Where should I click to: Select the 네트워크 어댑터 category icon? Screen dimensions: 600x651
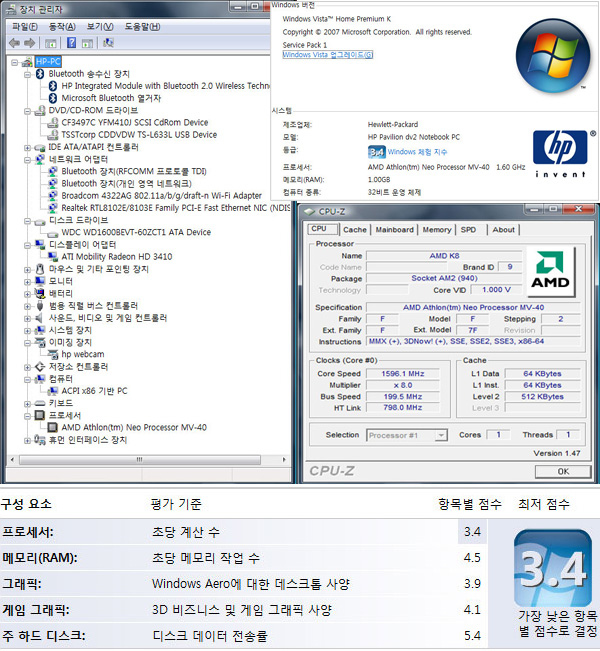coord(40,159)
